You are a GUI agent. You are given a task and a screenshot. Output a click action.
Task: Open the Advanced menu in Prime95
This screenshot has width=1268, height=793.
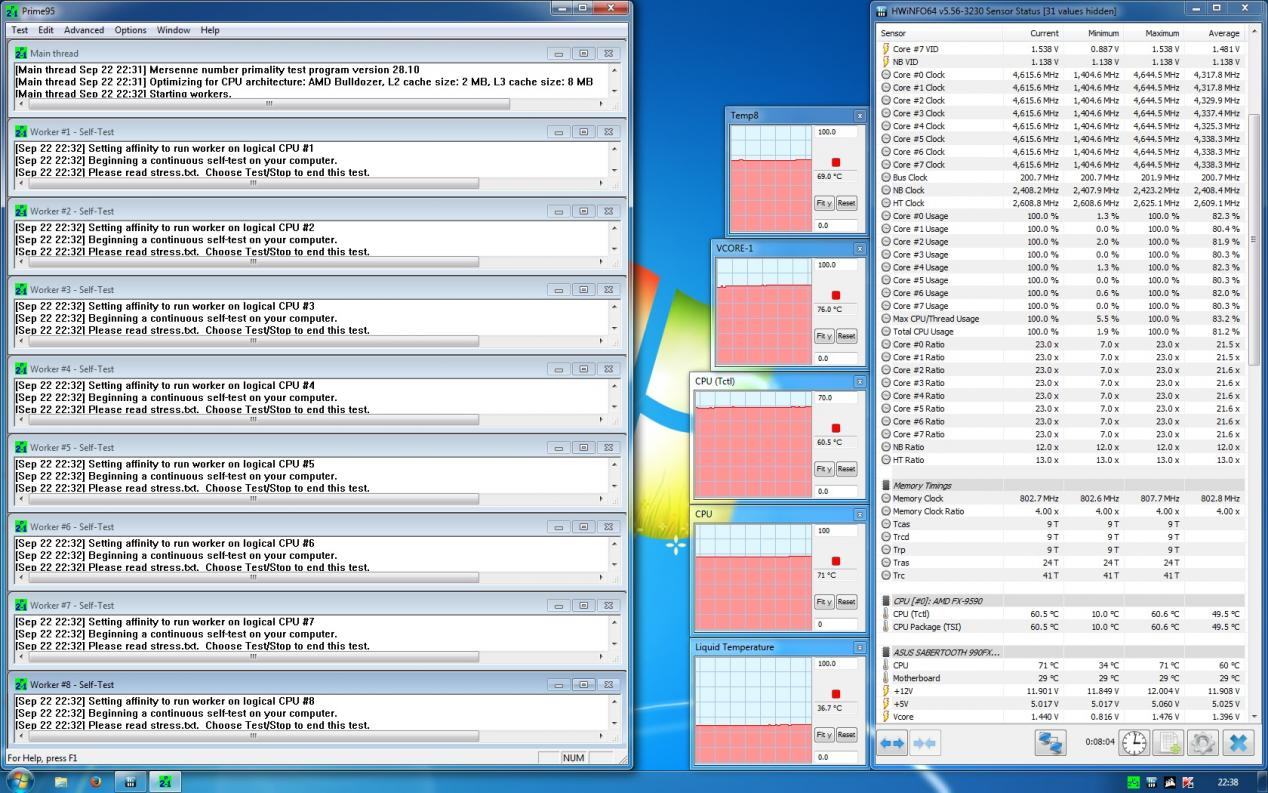[x=85, y=30]
